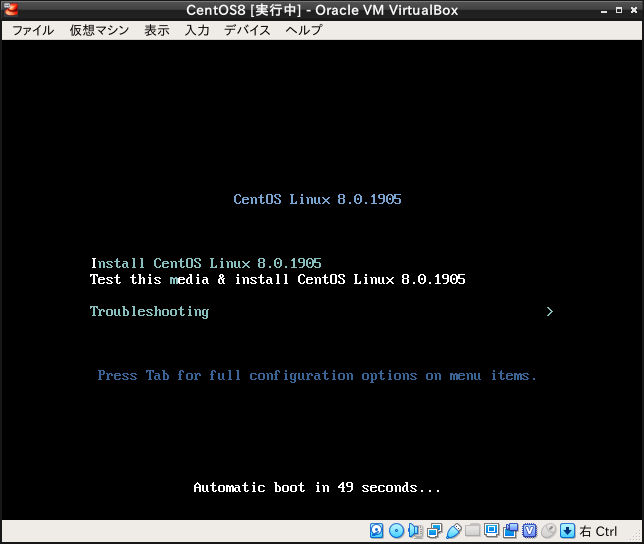Select Install CentOS Linux 8.0.1905 entry
The image size is (644, 544).
(206, 263)
